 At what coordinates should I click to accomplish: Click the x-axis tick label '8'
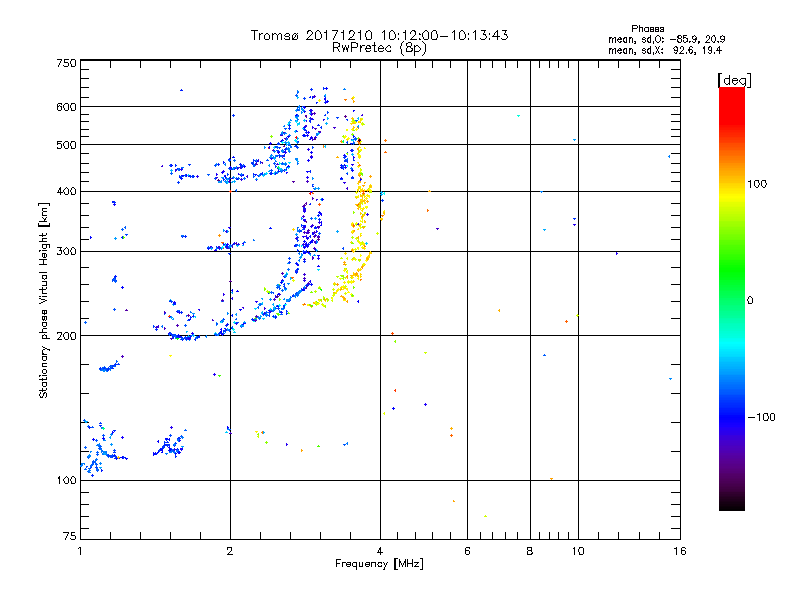click(530, 551)
